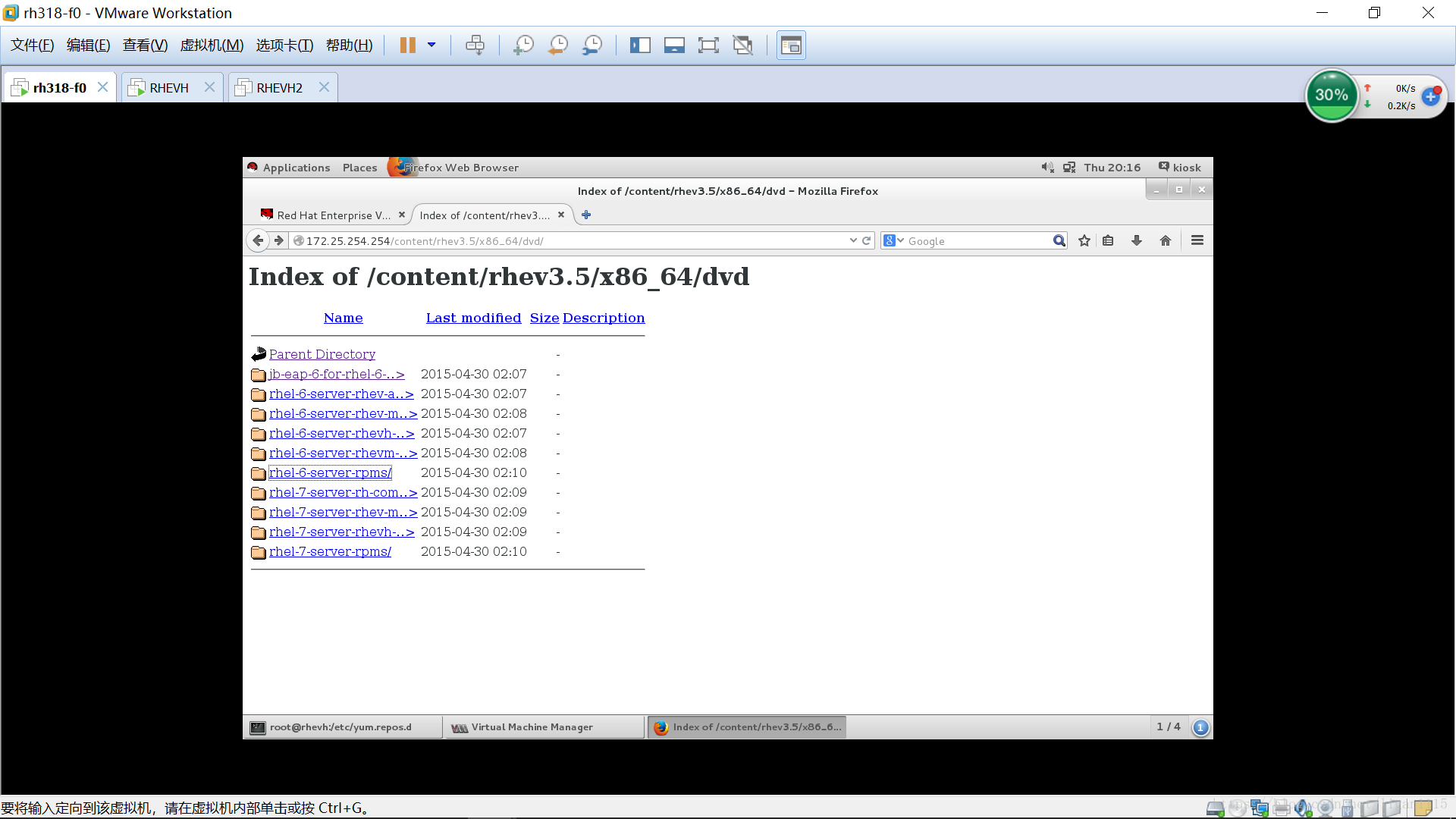Open the search engine selector dropdown
This screenshot has width=1456, height=819.
pos(894,241)
